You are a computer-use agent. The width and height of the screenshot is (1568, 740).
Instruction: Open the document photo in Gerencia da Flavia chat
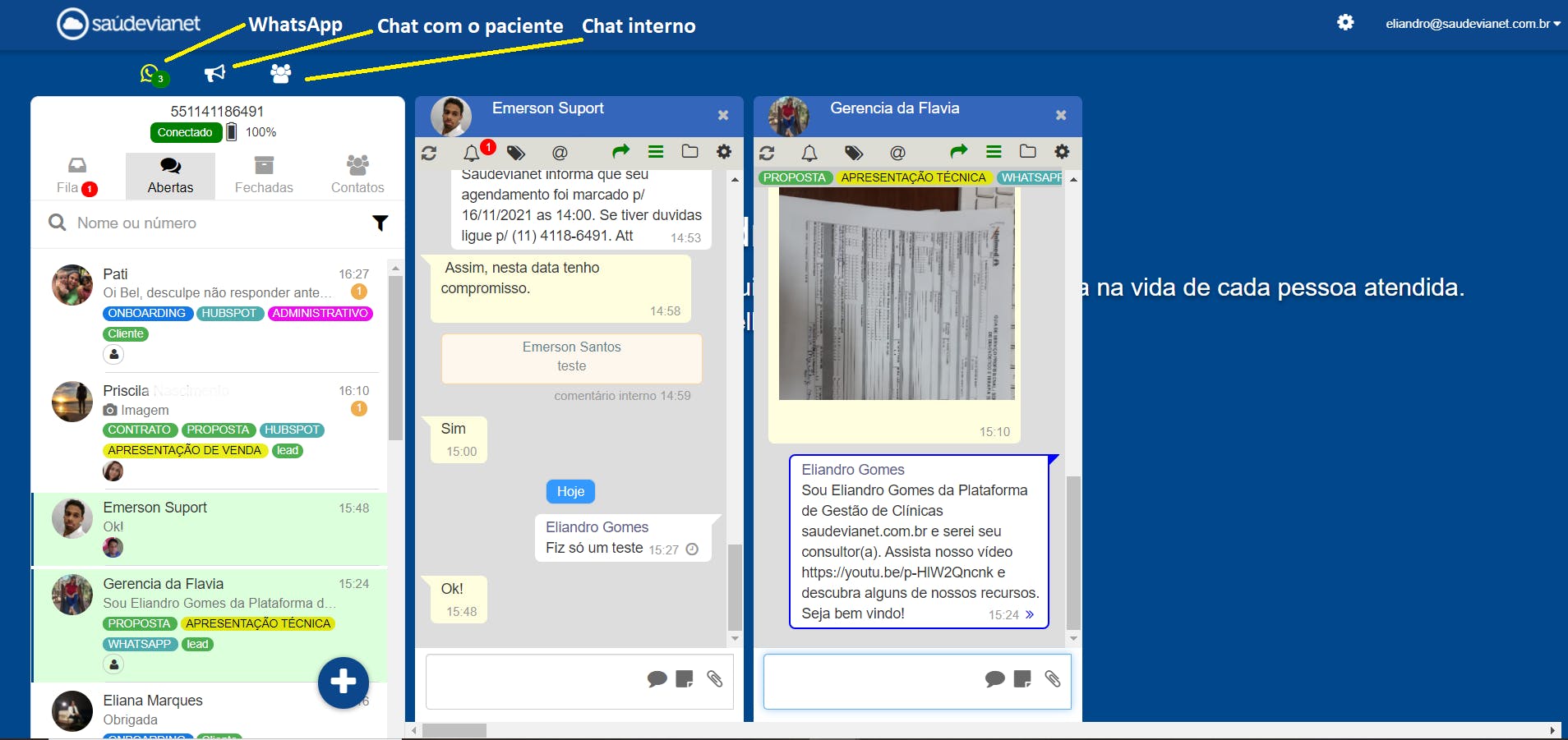click(897, 294)
